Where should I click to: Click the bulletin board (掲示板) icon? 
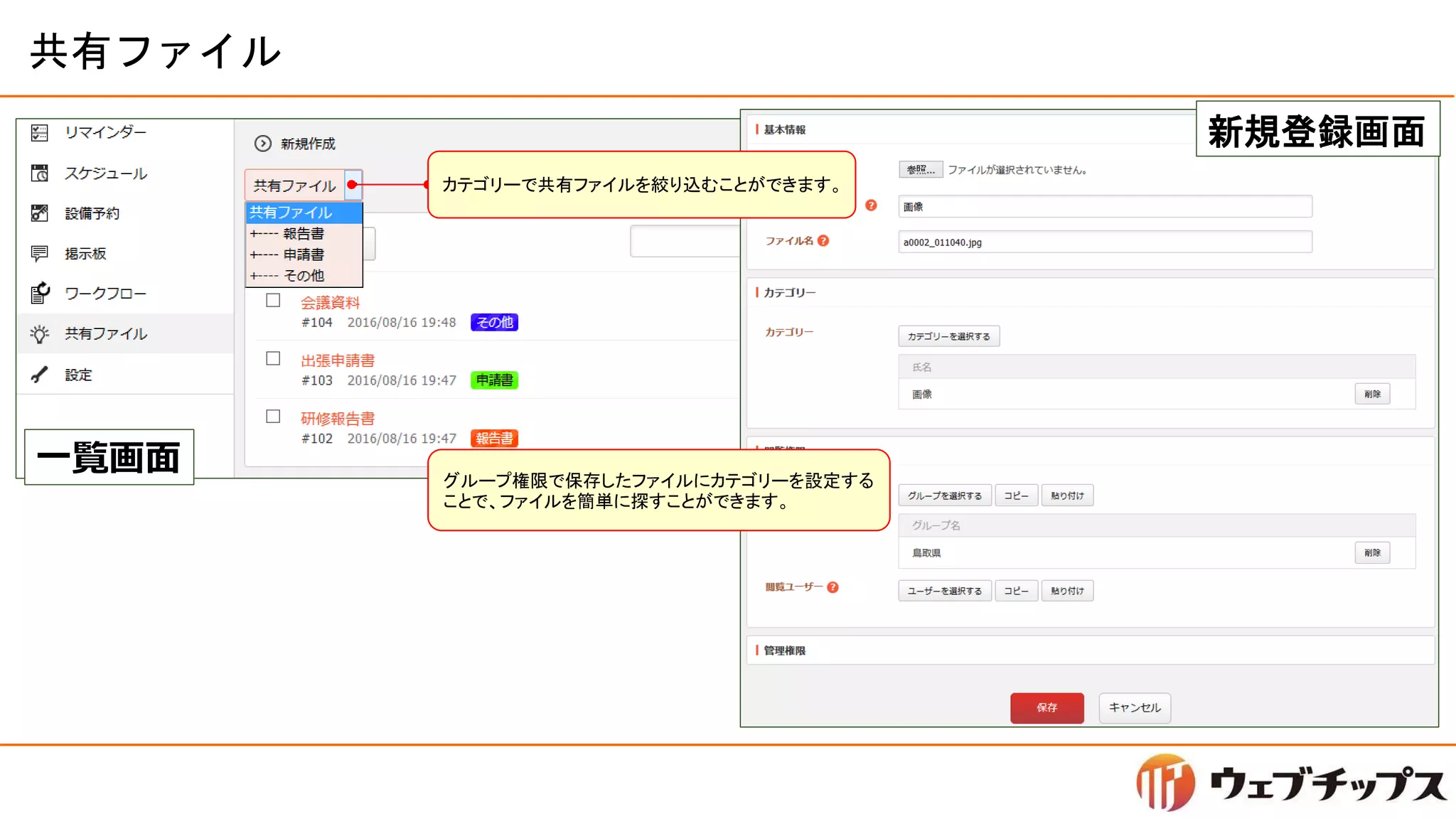[40, 253]
